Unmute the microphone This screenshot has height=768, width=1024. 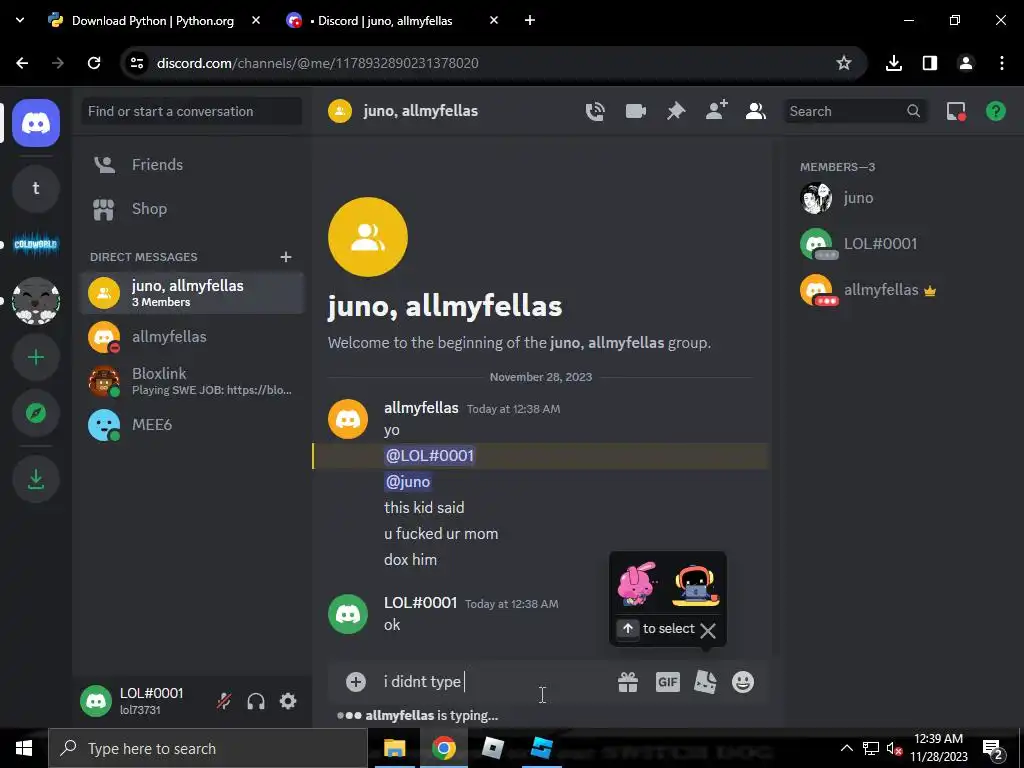223,701
